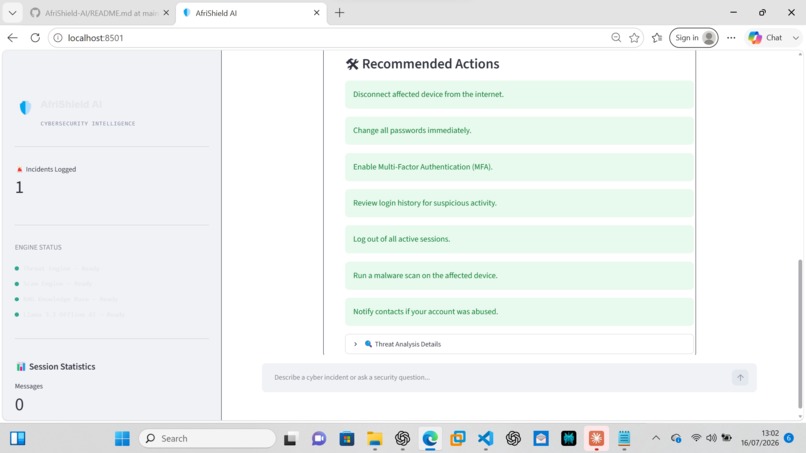
Task: Open the Windows Start menu
Action: pos(122,439)
